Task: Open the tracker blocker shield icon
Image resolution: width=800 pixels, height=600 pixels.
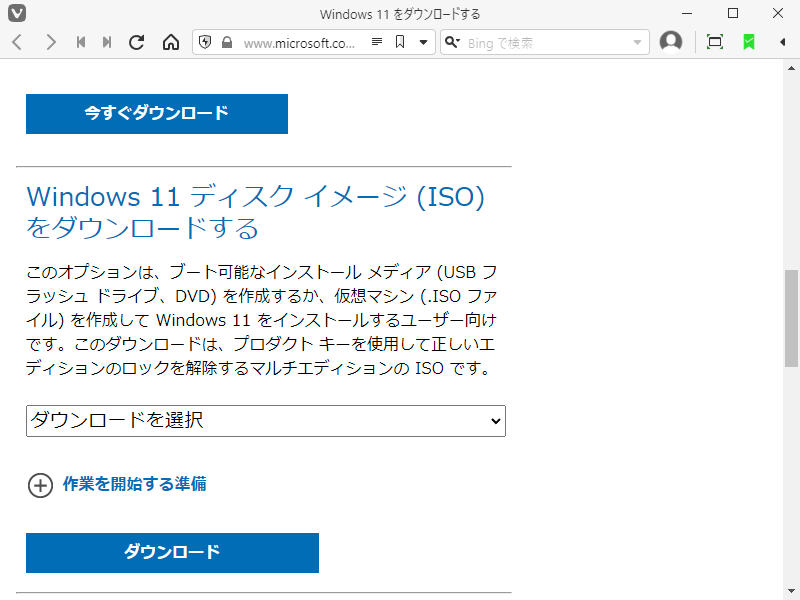Action: 205,42
